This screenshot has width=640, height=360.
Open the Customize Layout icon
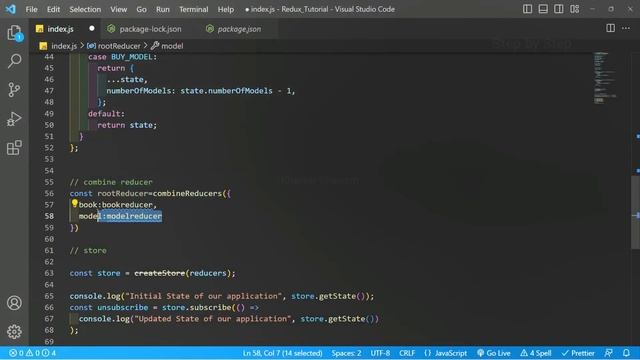574,9
